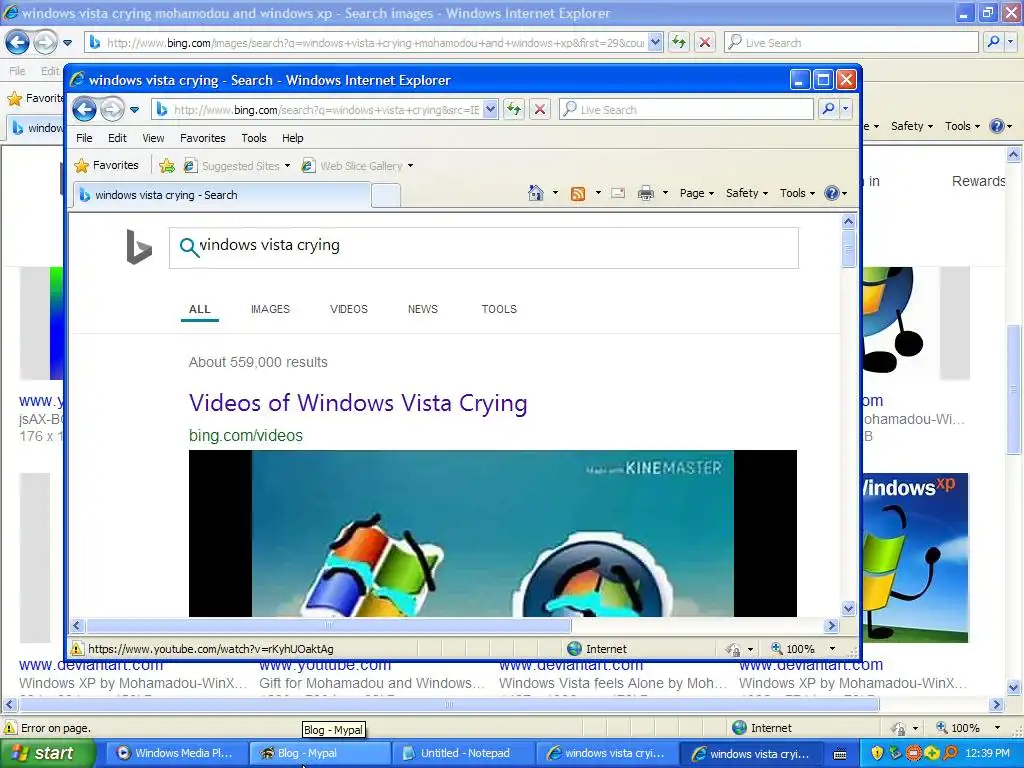The width and height of the screenshot is (1024, 768).
Task: Click privacy lock icon in front status bar
Action: pyautogui.click(x=733, y=649)
